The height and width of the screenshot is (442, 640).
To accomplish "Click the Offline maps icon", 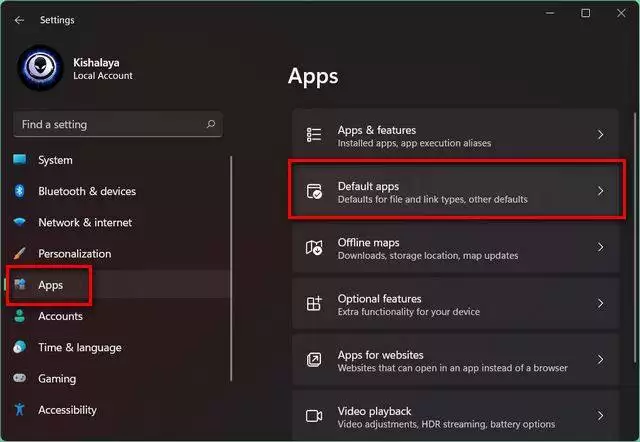I will pyautogui.click(x=314, y=247).
